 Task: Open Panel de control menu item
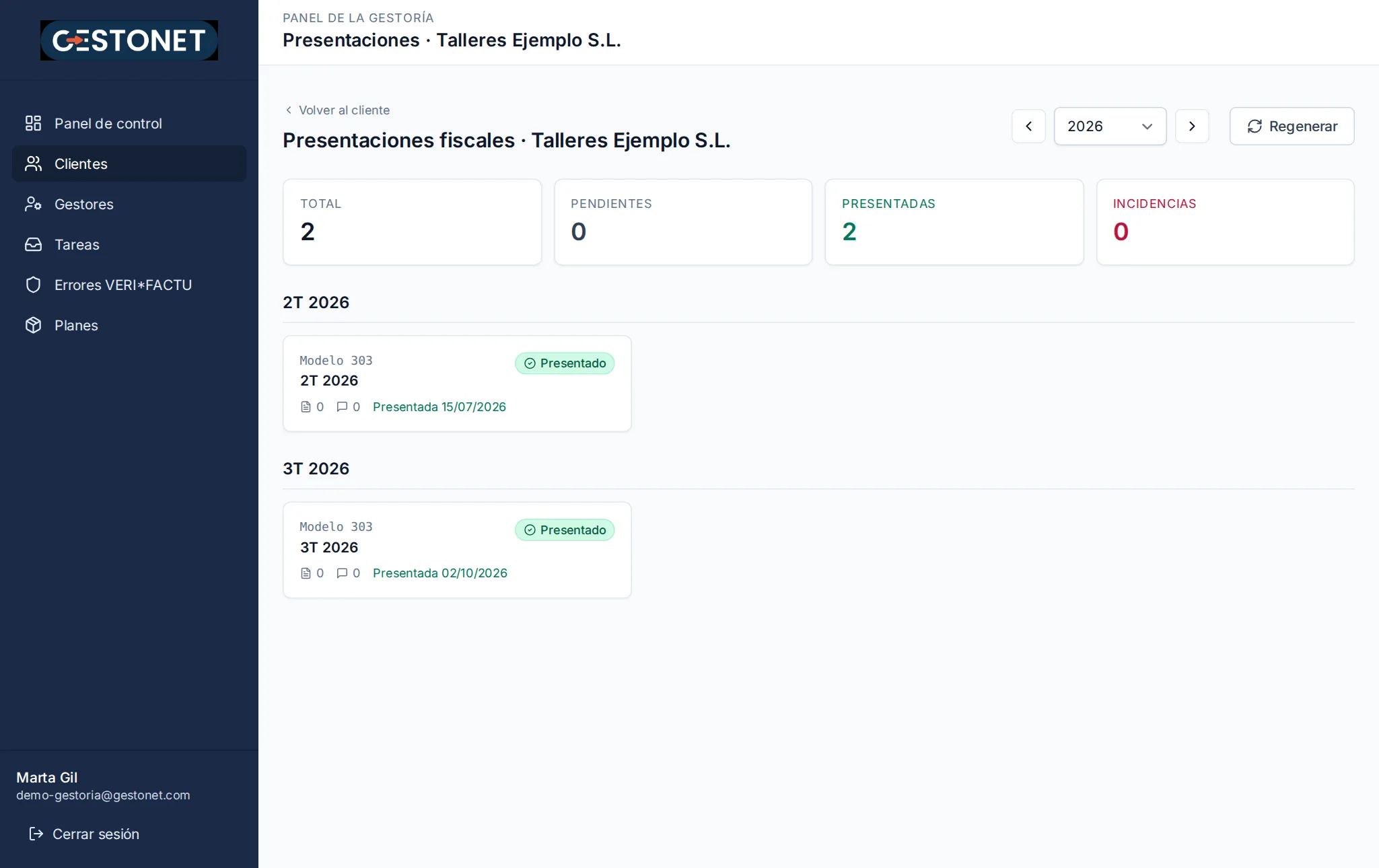click(129, 123)
